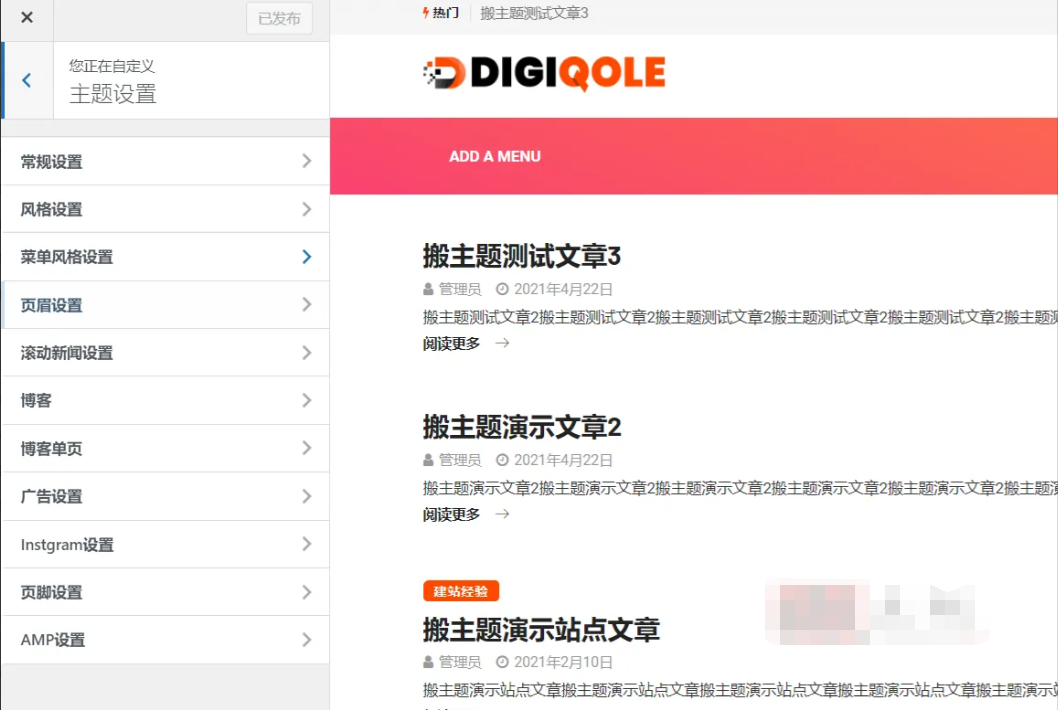The height and width of the screenshot is (710, 1058).
Task: Expand chevron beside 常规设置
Action: pyautogui.click(x=306, y=161)
